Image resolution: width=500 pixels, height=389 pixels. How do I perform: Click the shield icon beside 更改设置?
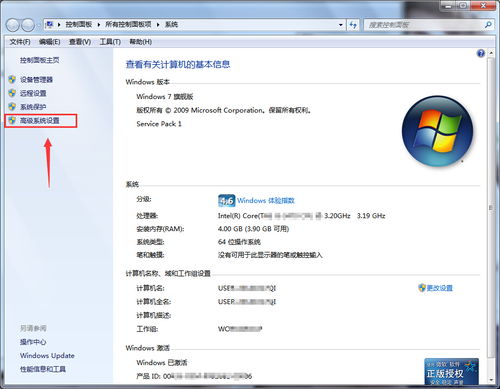point(422,288)
